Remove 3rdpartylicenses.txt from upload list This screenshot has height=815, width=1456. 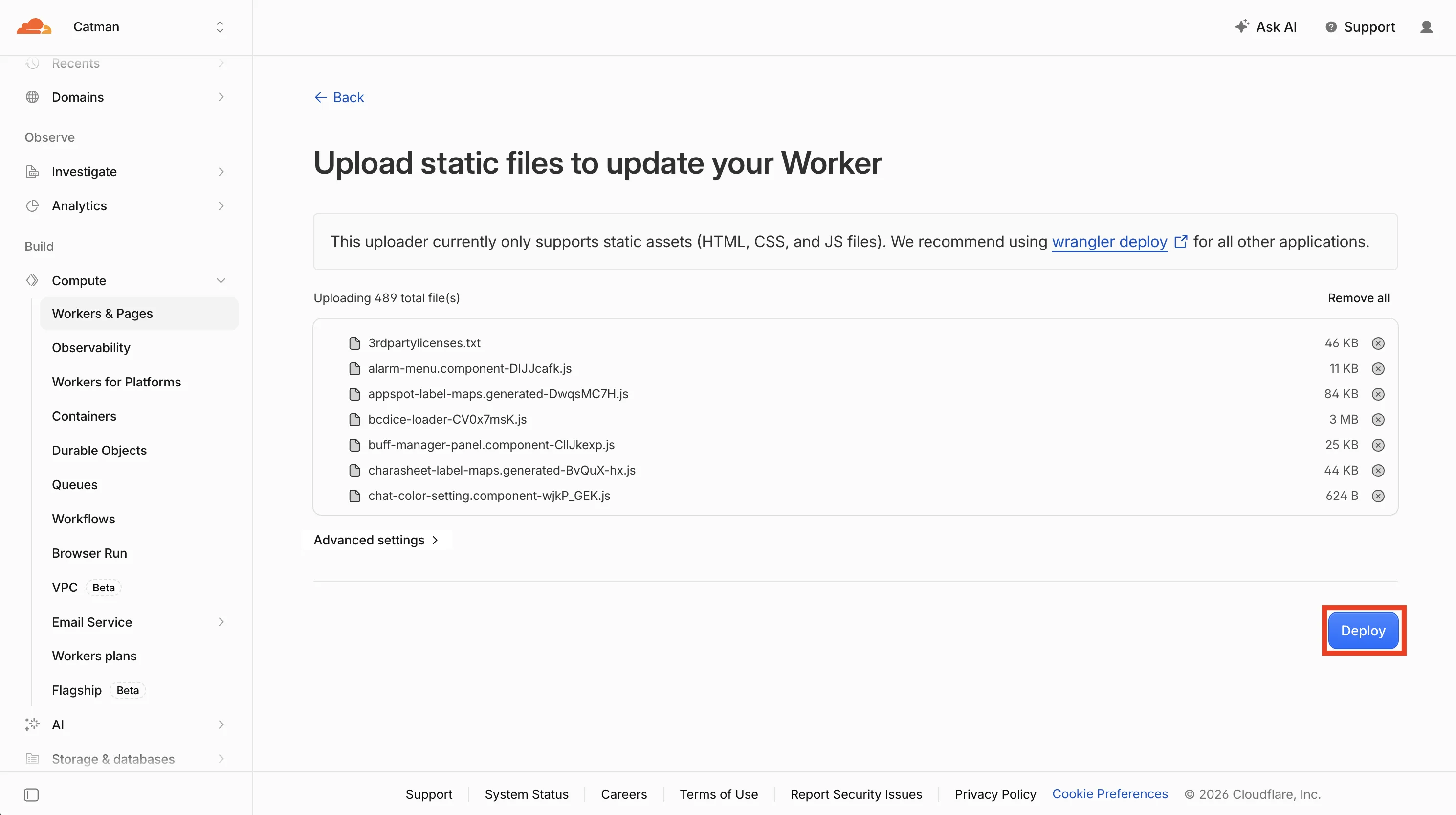[1378, 343]
